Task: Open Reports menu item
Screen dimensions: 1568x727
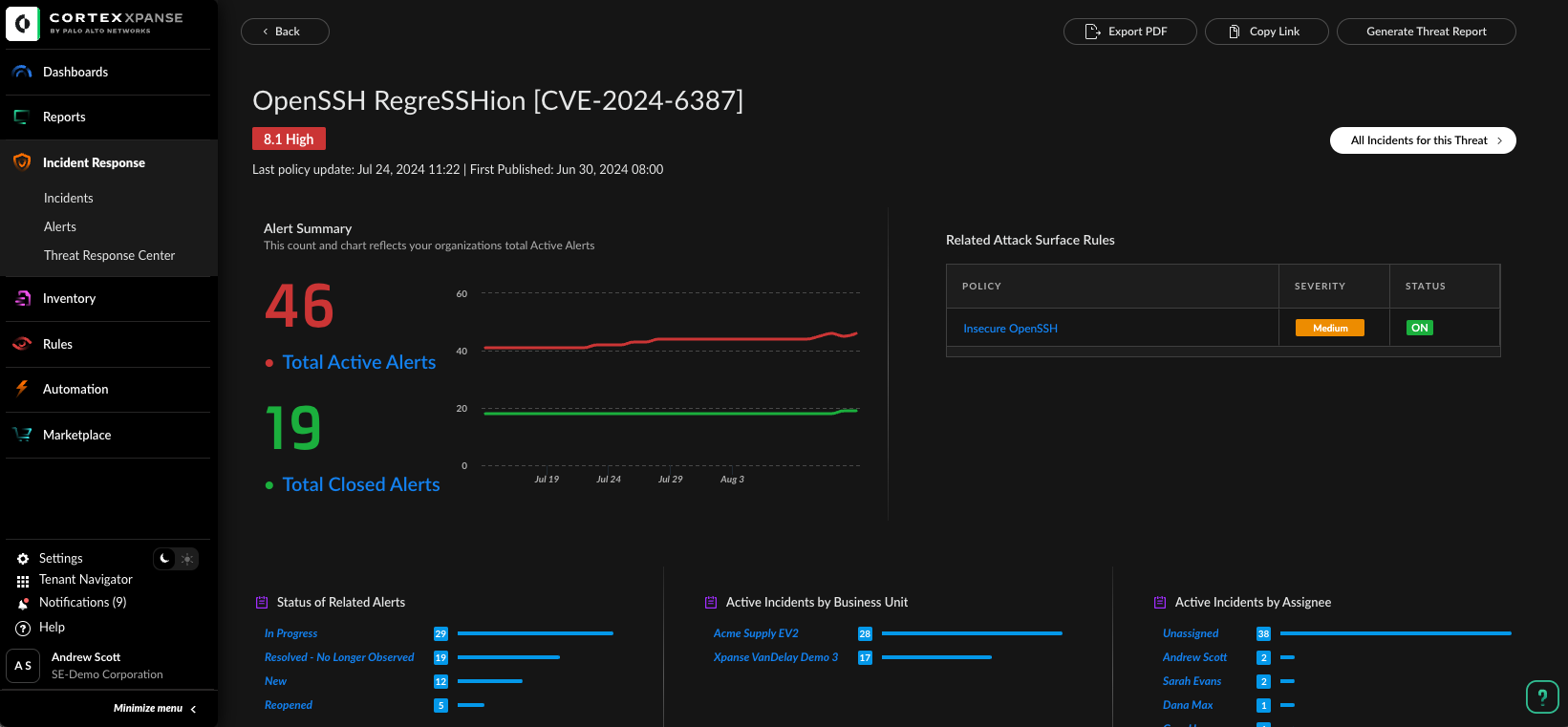Action: pyautogui.click(x=64, y=117)
